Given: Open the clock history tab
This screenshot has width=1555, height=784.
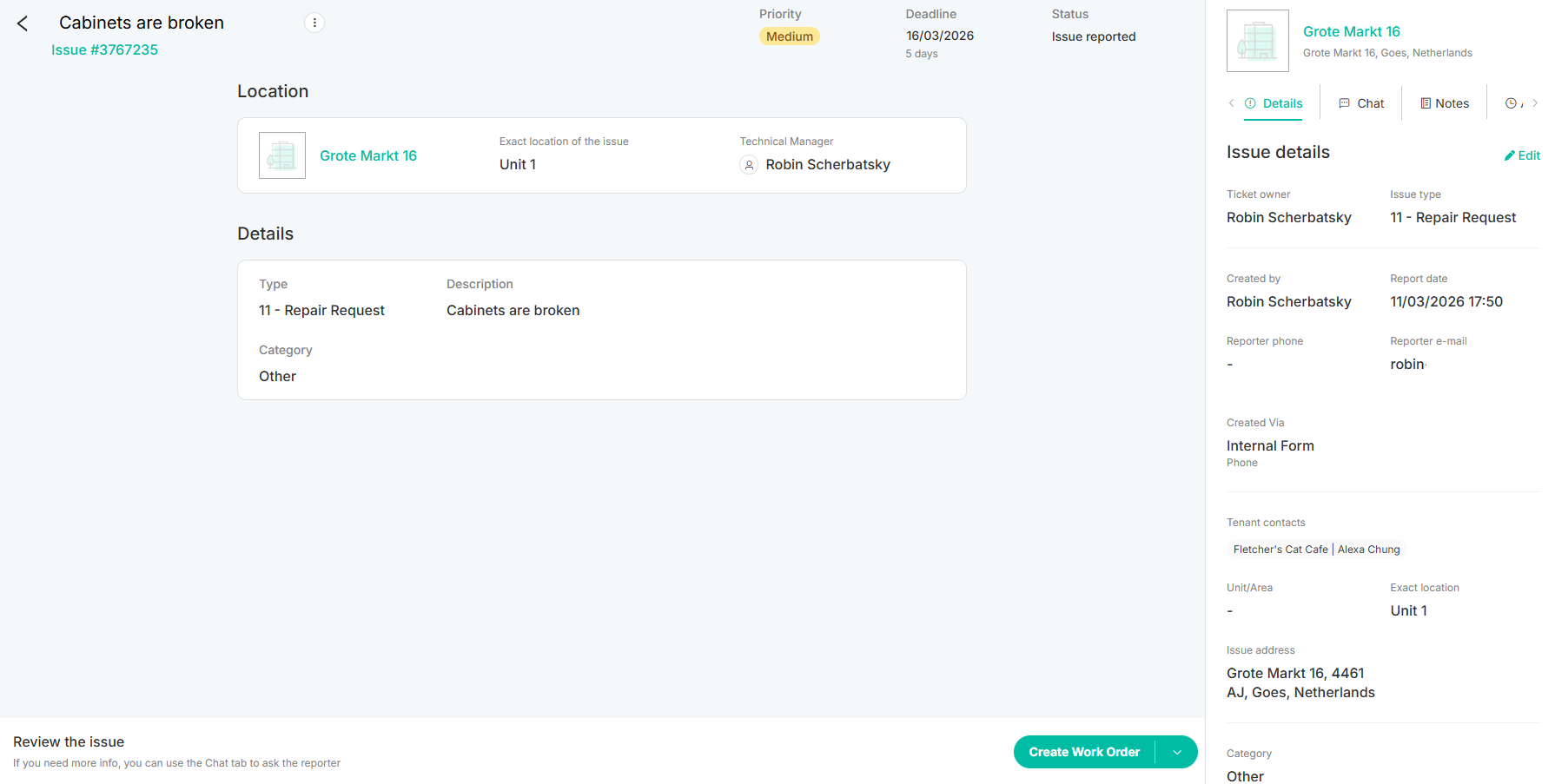Looking at the screenshot, I should click(x=1512, y=103).
